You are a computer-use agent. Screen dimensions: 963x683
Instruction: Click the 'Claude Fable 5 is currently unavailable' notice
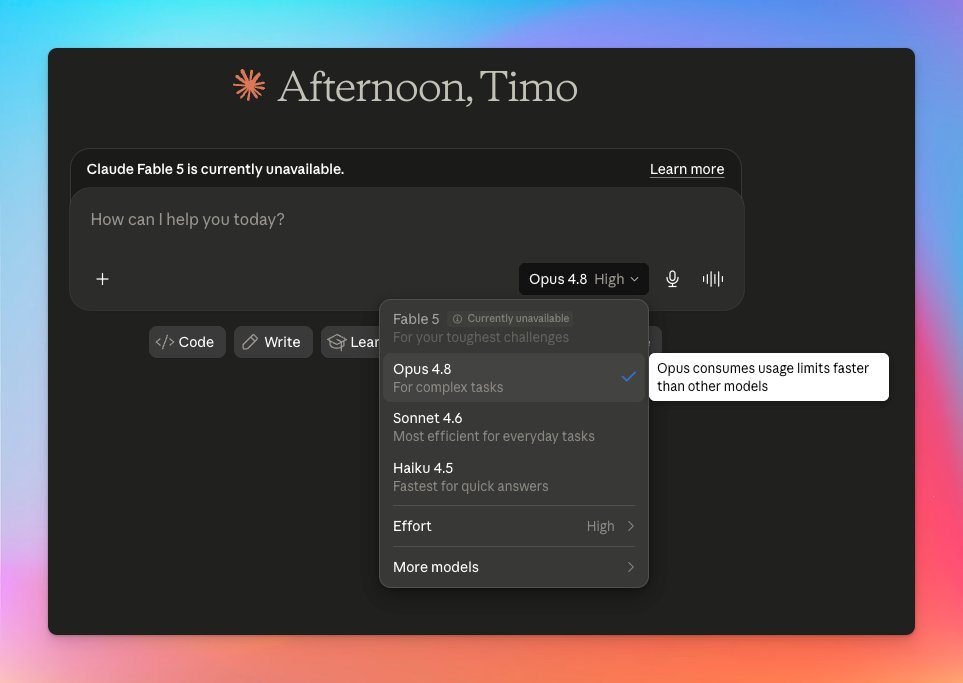tap(215, 169)
